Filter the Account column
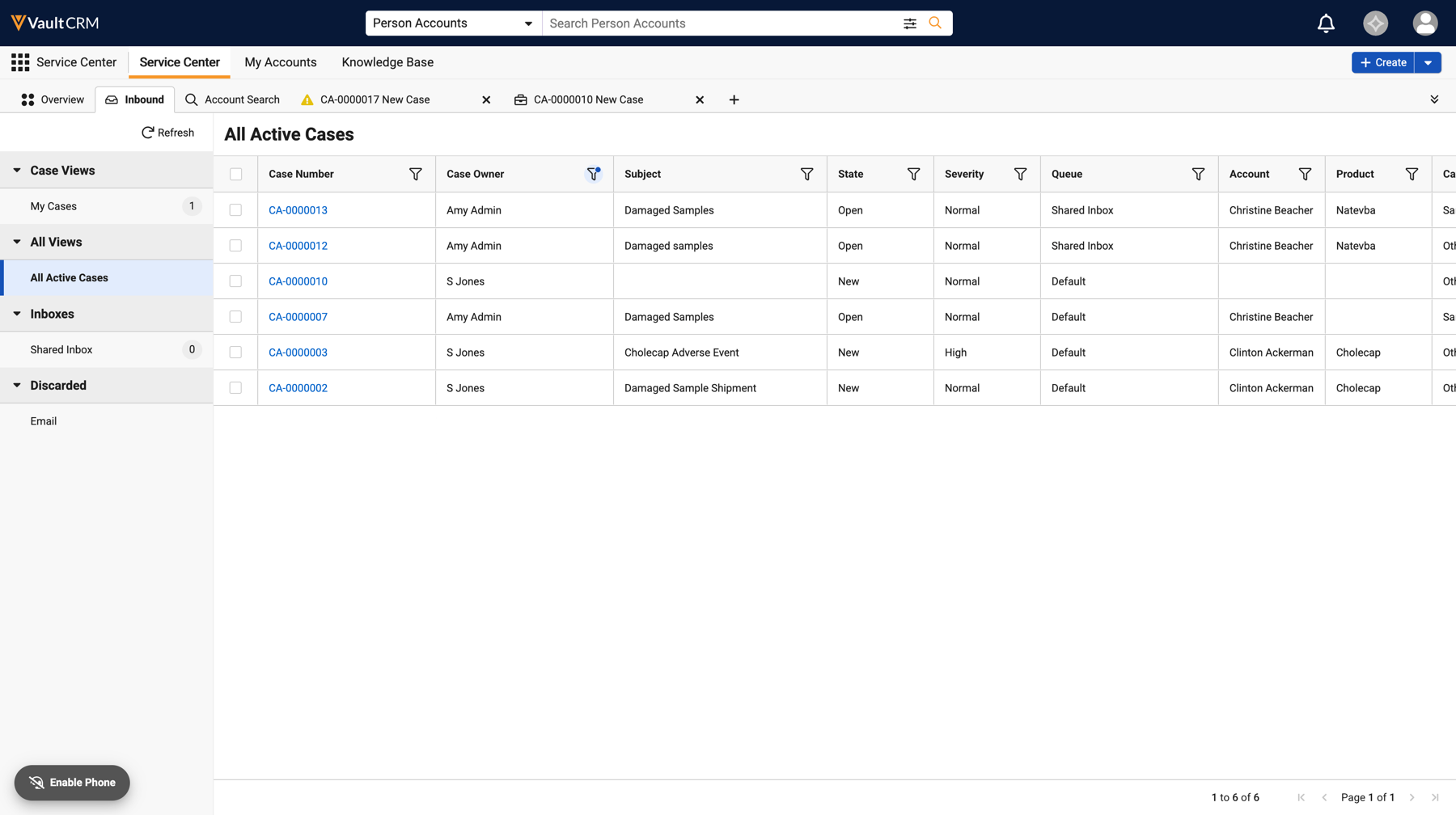 (1305, 174)
